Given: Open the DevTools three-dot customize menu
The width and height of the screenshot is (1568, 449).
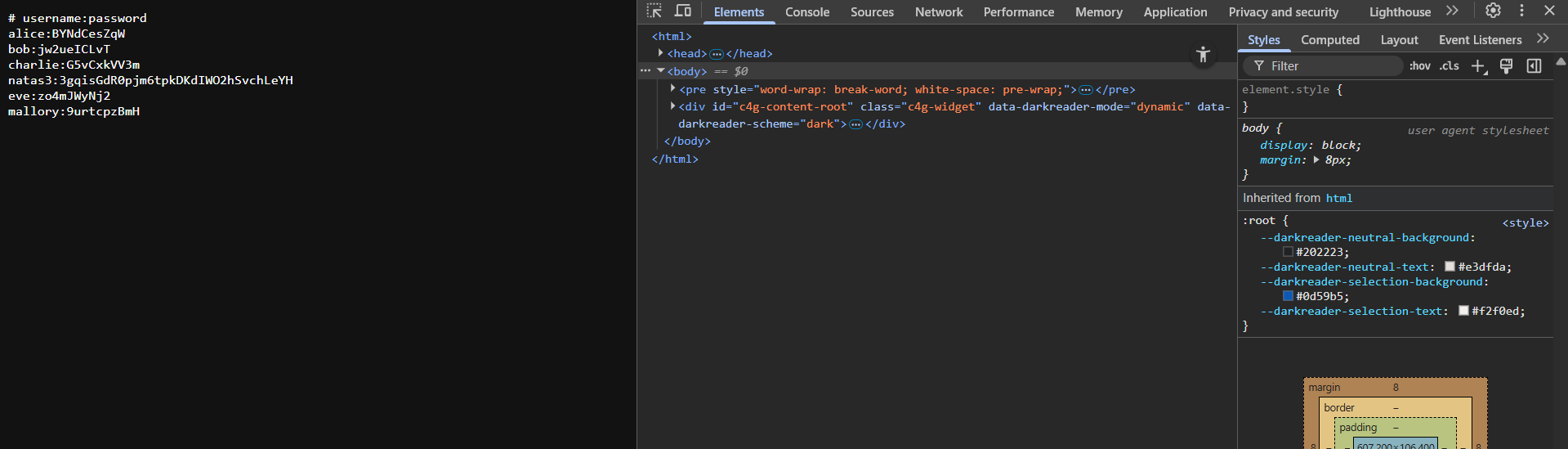Looking at the screenshot, I should coord(1521,11).
